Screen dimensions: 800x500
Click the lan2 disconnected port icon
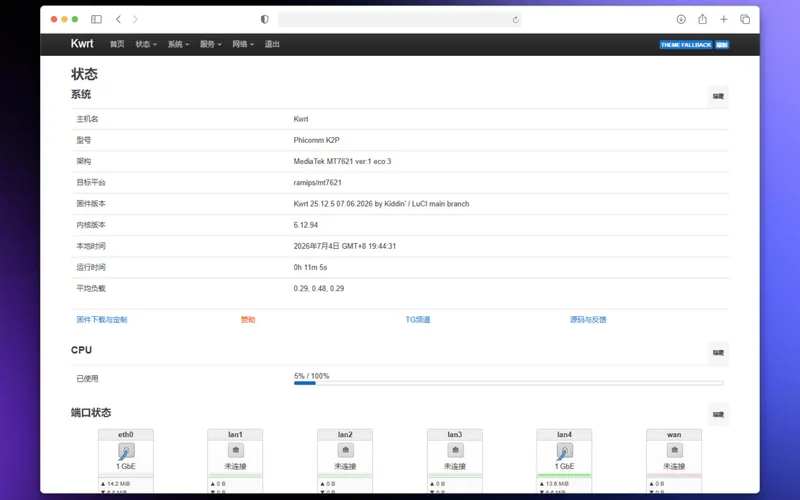345,451
